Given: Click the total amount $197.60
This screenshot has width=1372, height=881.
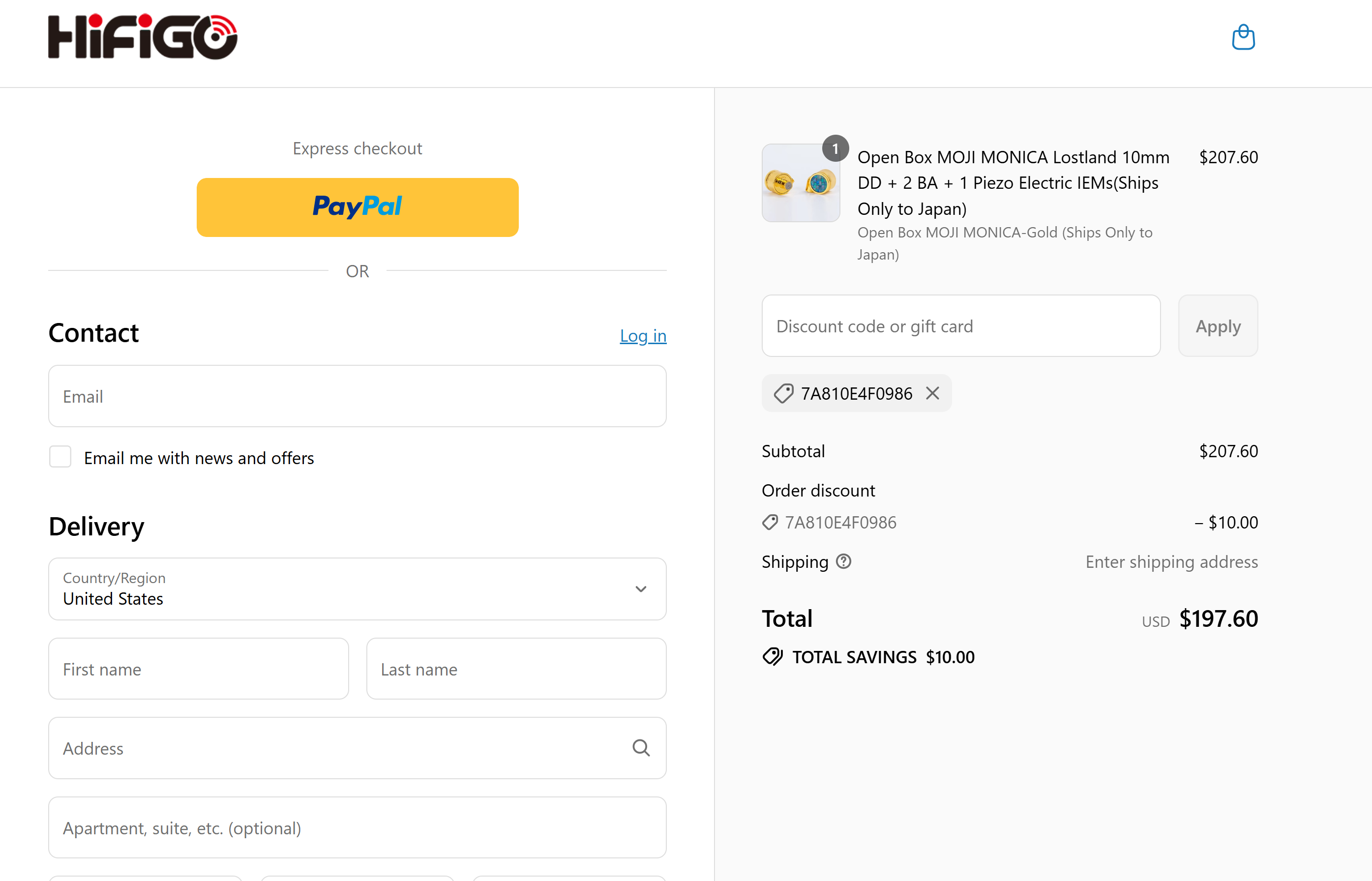Looking at the screenshot, I should pos(1219,618).
